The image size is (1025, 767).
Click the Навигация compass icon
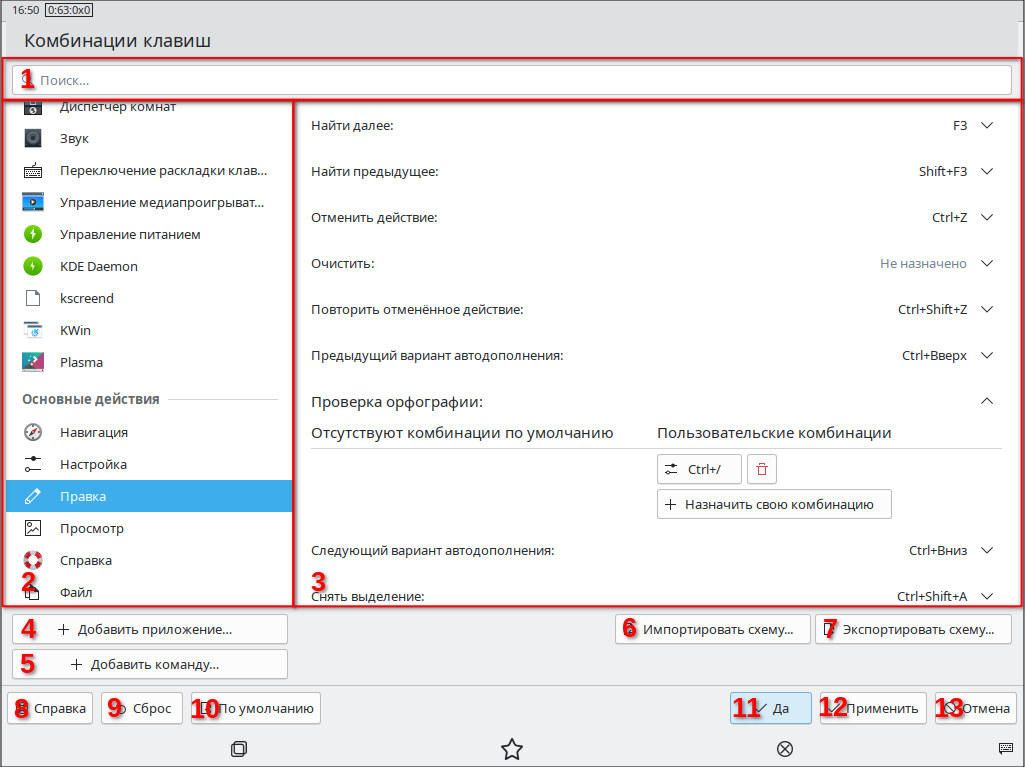33,432
